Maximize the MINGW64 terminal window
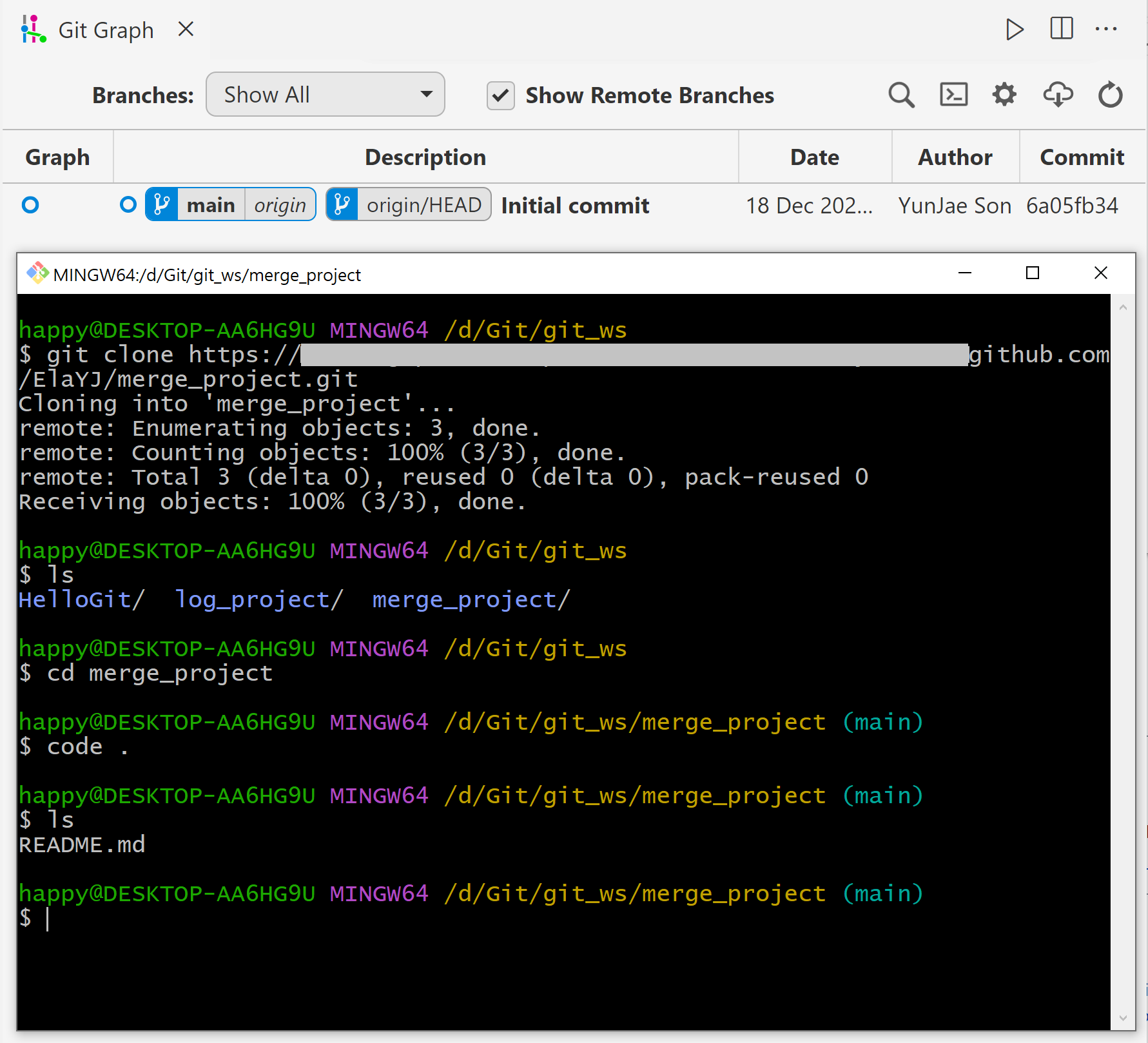The height and width of the screenshot is (1043, 1148). click(1033, 273)
